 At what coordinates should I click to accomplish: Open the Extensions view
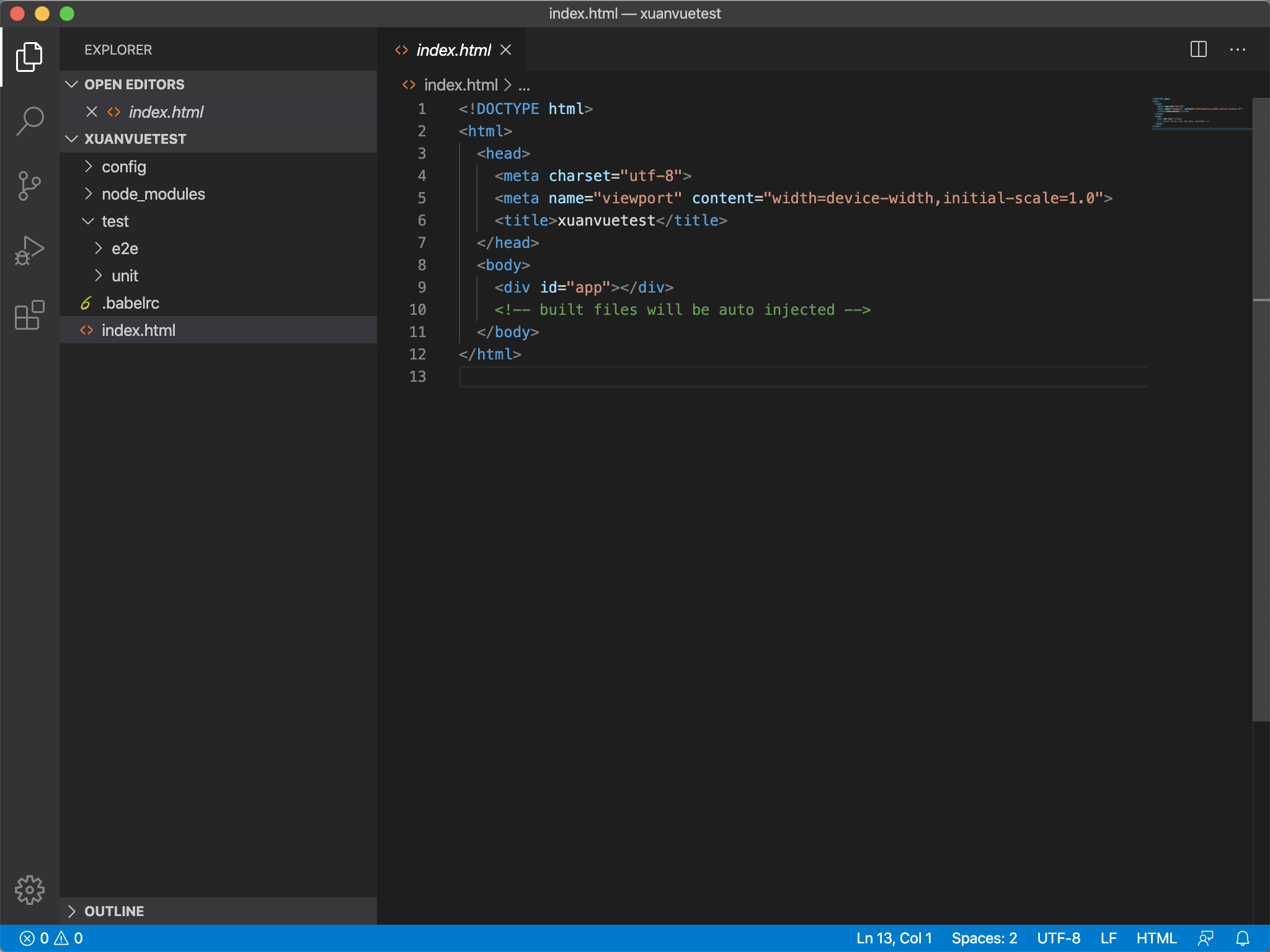point(30,315)
